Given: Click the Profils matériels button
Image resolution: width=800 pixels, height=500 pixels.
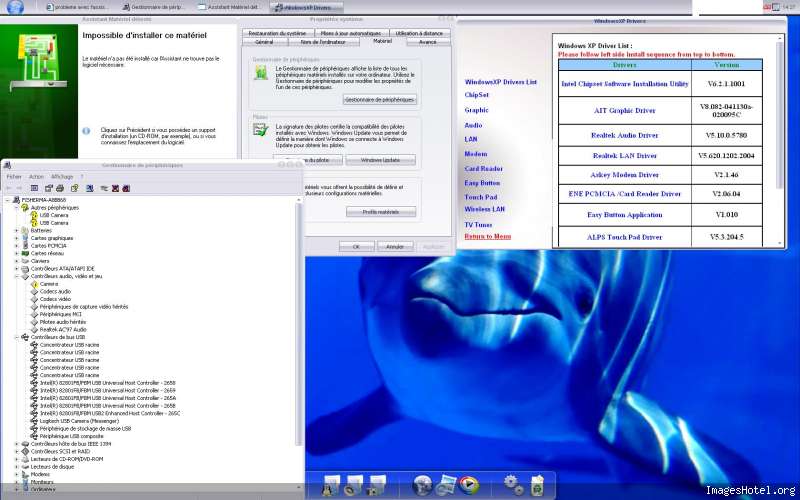Looking at the screenshot, I should (381, 212).
